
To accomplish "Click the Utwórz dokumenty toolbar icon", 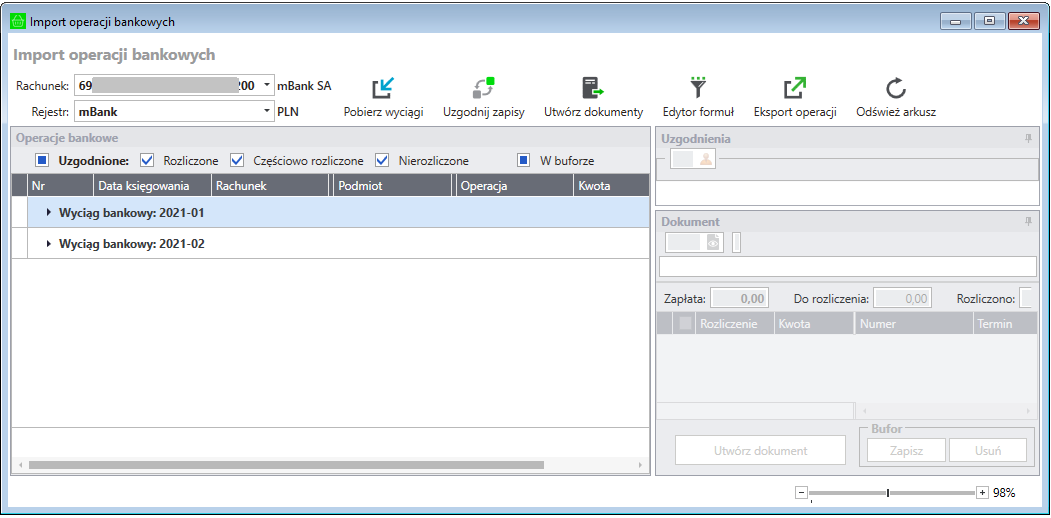I will [x=593, y=89].
